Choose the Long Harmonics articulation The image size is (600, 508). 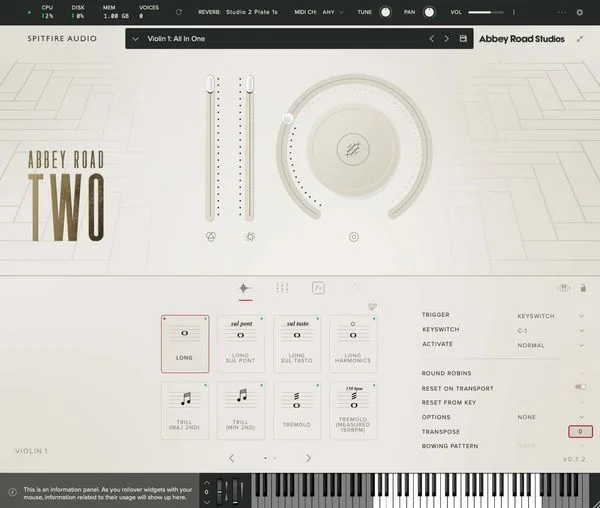coord(353,343)
